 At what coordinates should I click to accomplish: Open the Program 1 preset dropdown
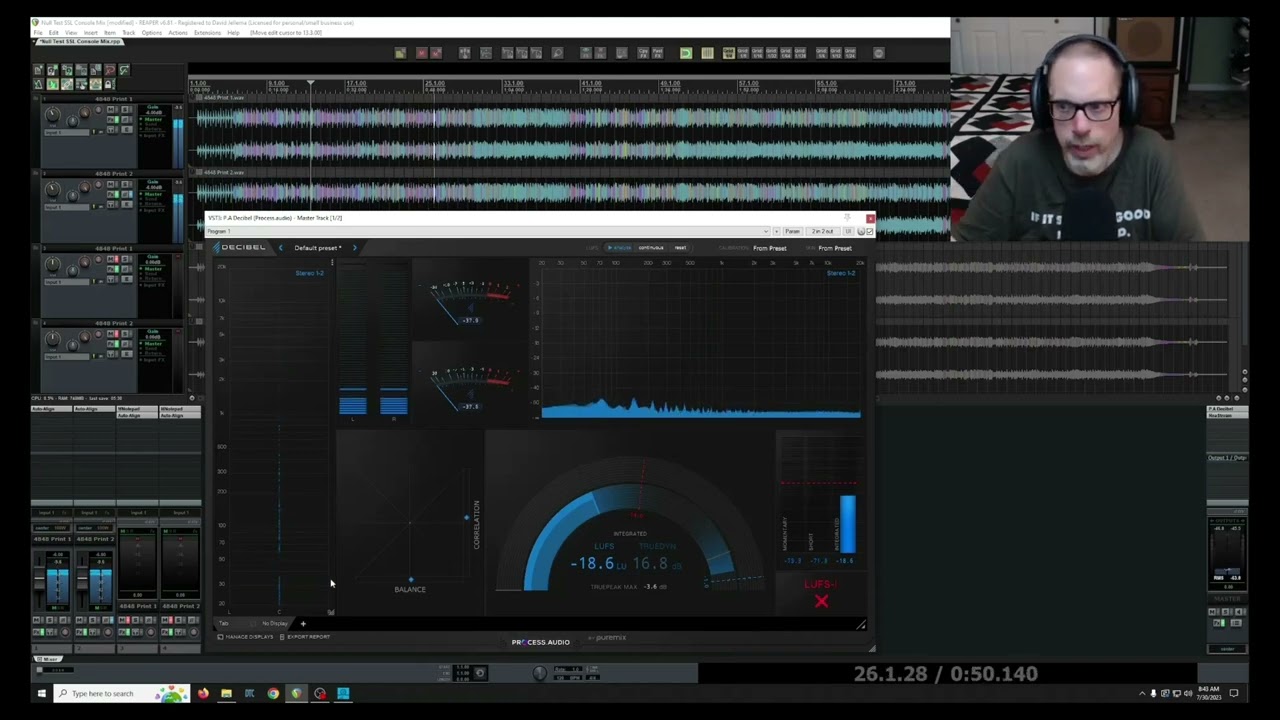point(488,231)
